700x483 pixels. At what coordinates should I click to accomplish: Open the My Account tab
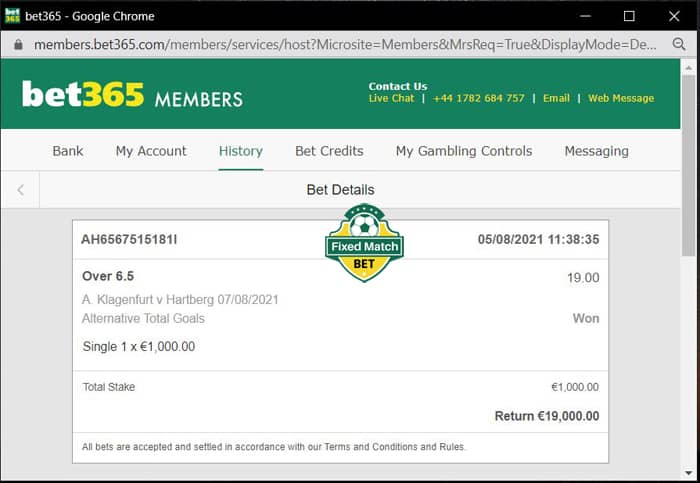151,151
